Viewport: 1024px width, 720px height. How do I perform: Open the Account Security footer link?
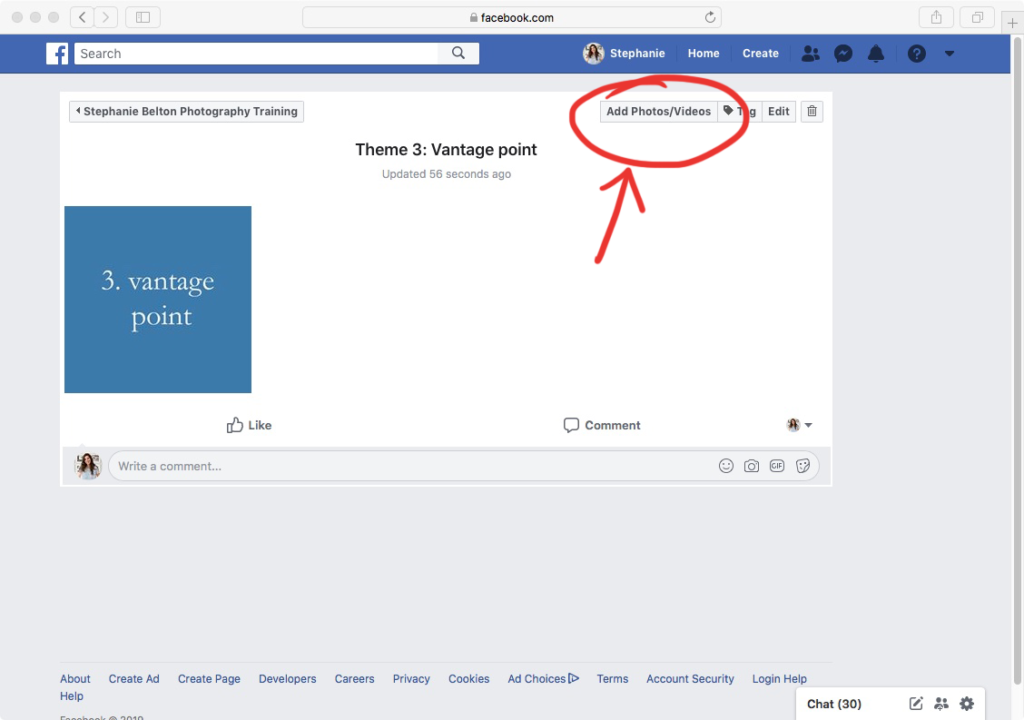[690, 679]
